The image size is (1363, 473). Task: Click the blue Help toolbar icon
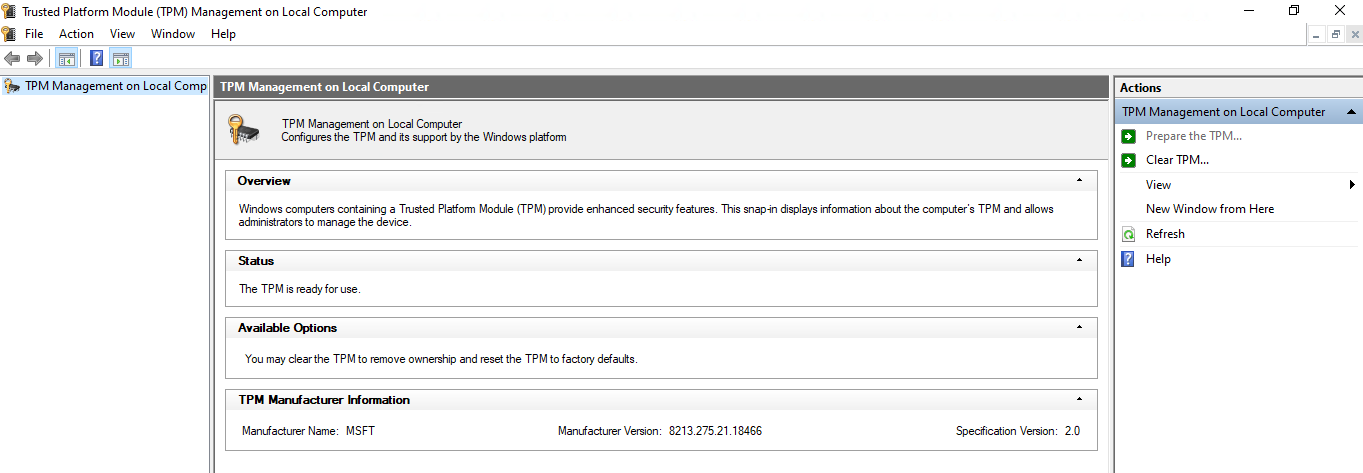coord(97,58)
